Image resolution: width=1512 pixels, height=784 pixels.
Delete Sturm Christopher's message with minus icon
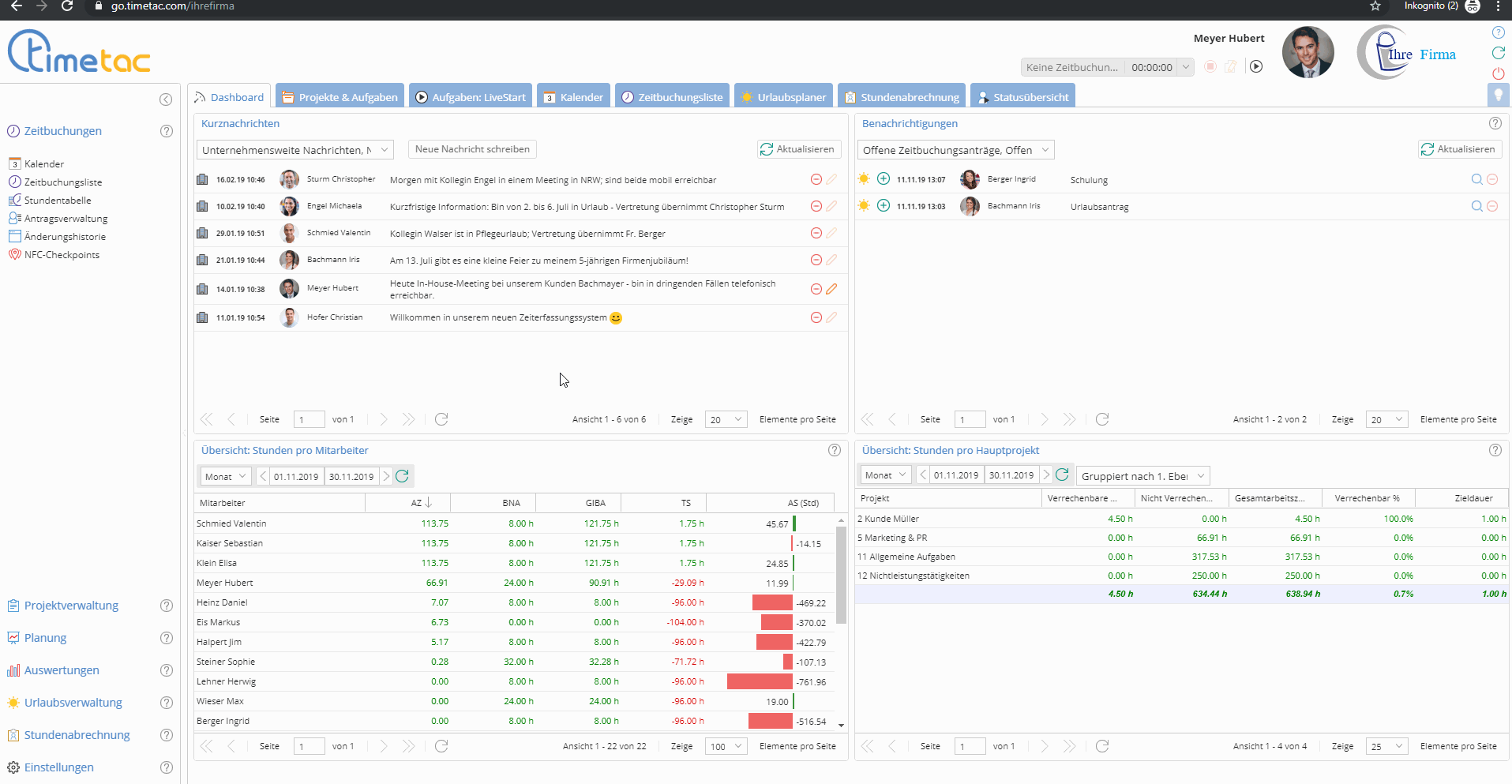click(x=816, y=180)
